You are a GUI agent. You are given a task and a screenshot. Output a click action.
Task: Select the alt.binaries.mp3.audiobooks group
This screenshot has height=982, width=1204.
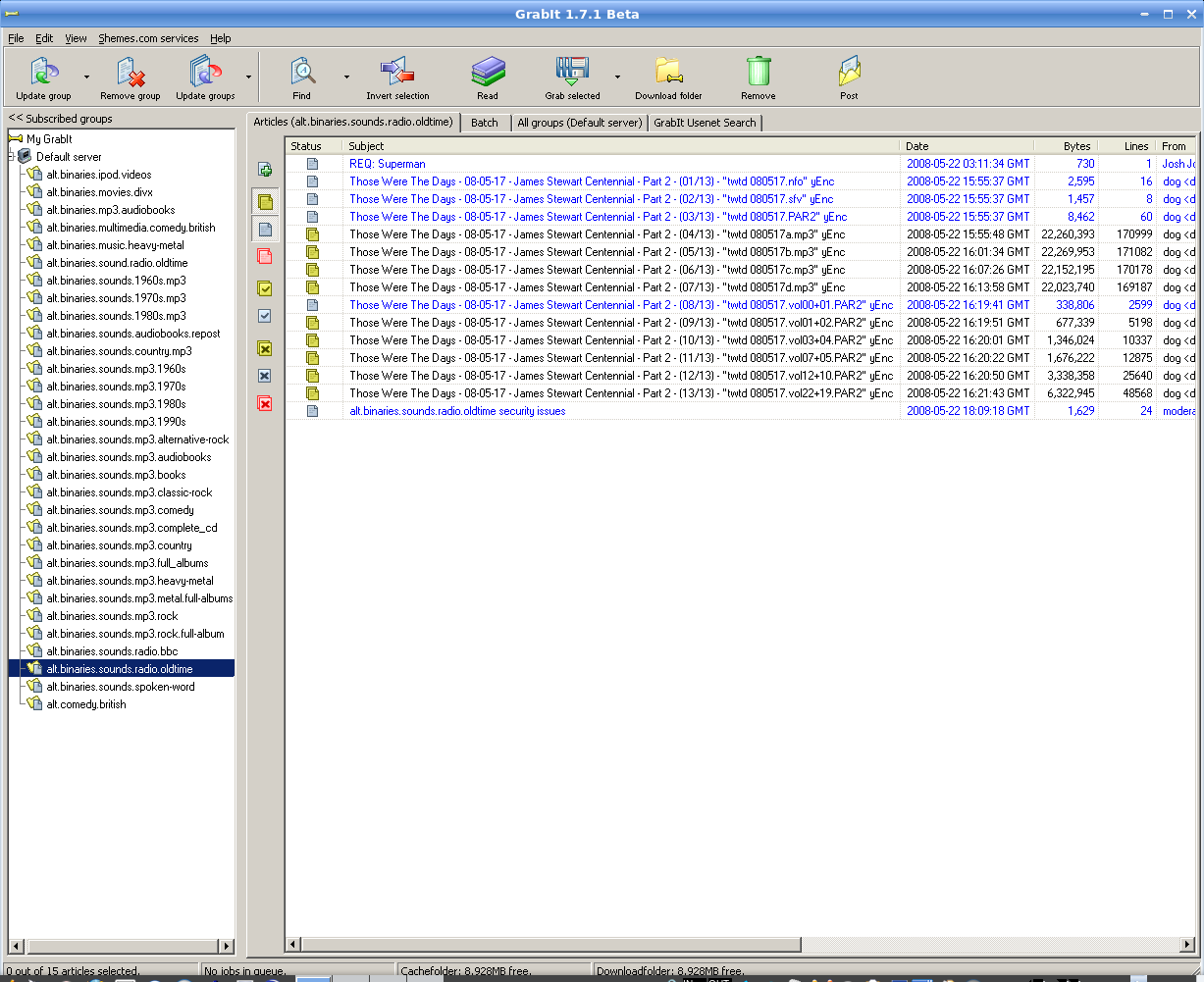coord(111,210)
